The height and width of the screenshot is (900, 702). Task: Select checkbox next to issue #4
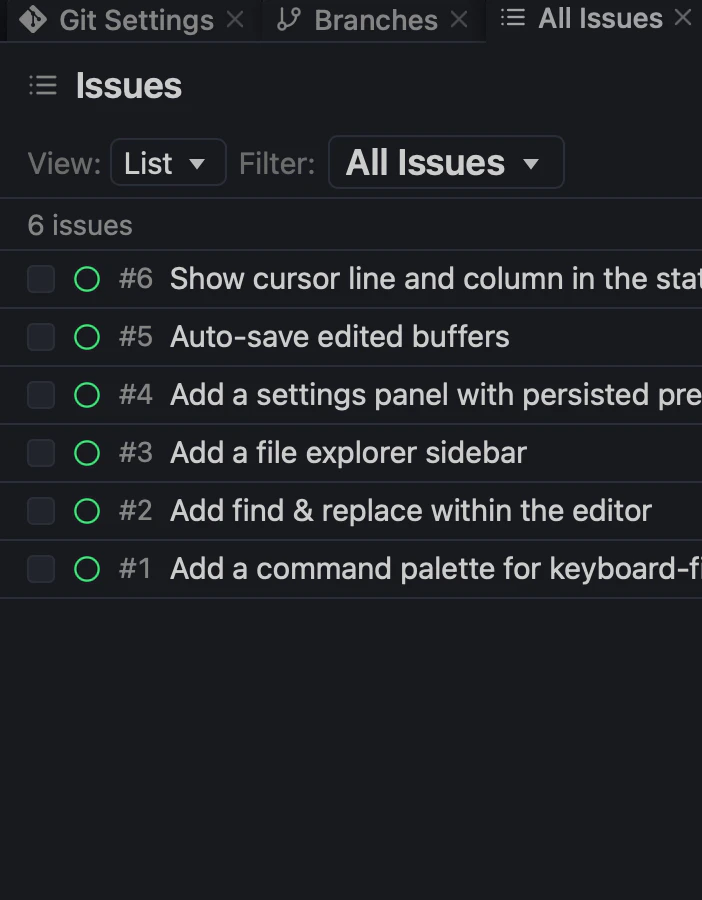[41, 395]
